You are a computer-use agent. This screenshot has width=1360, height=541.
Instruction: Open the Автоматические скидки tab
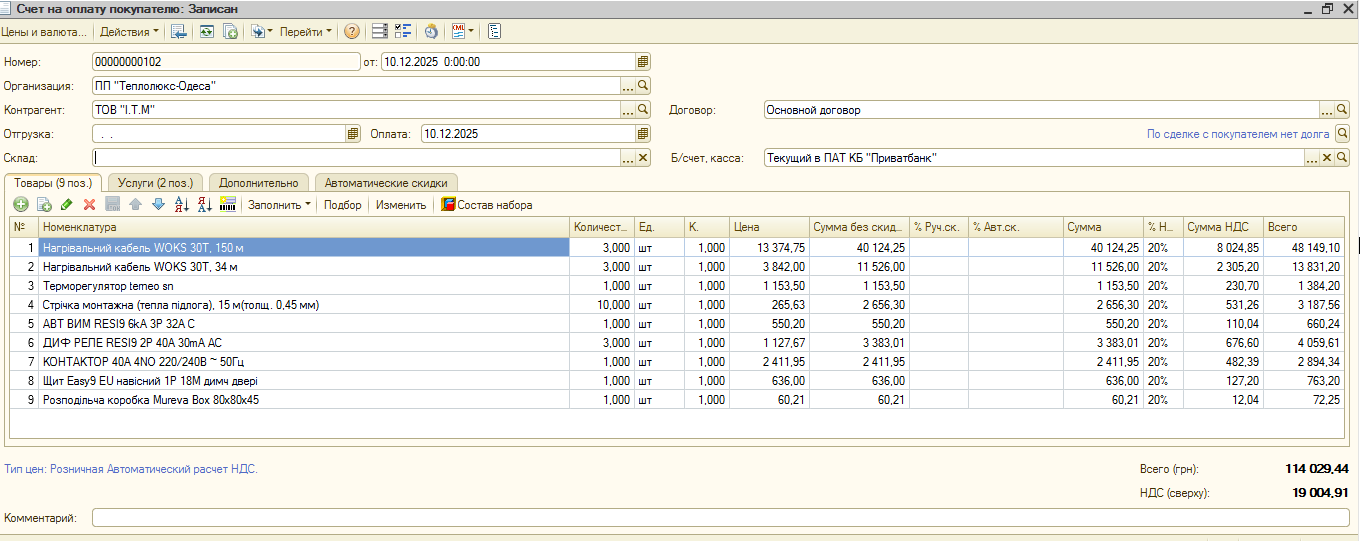(387, 183)
